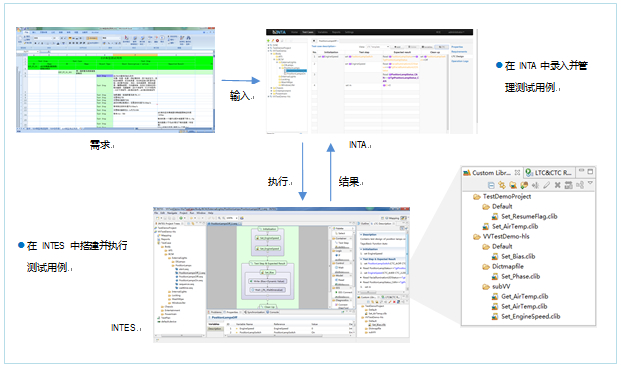This screenshot has height=368, width=621.
Task: Click the Set_ResumeFlag.clib file icon
Action: click(x=495, y=216)
